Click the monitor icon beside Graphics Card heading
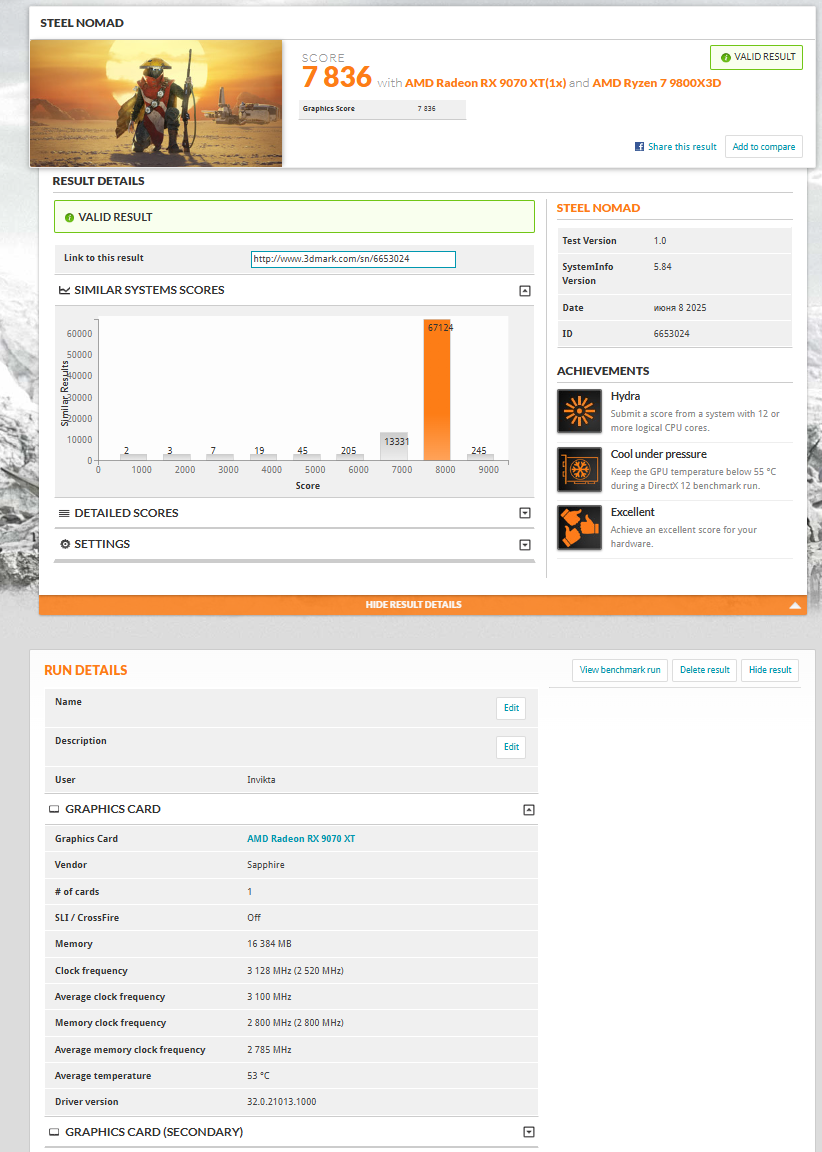 pos(54,809)
